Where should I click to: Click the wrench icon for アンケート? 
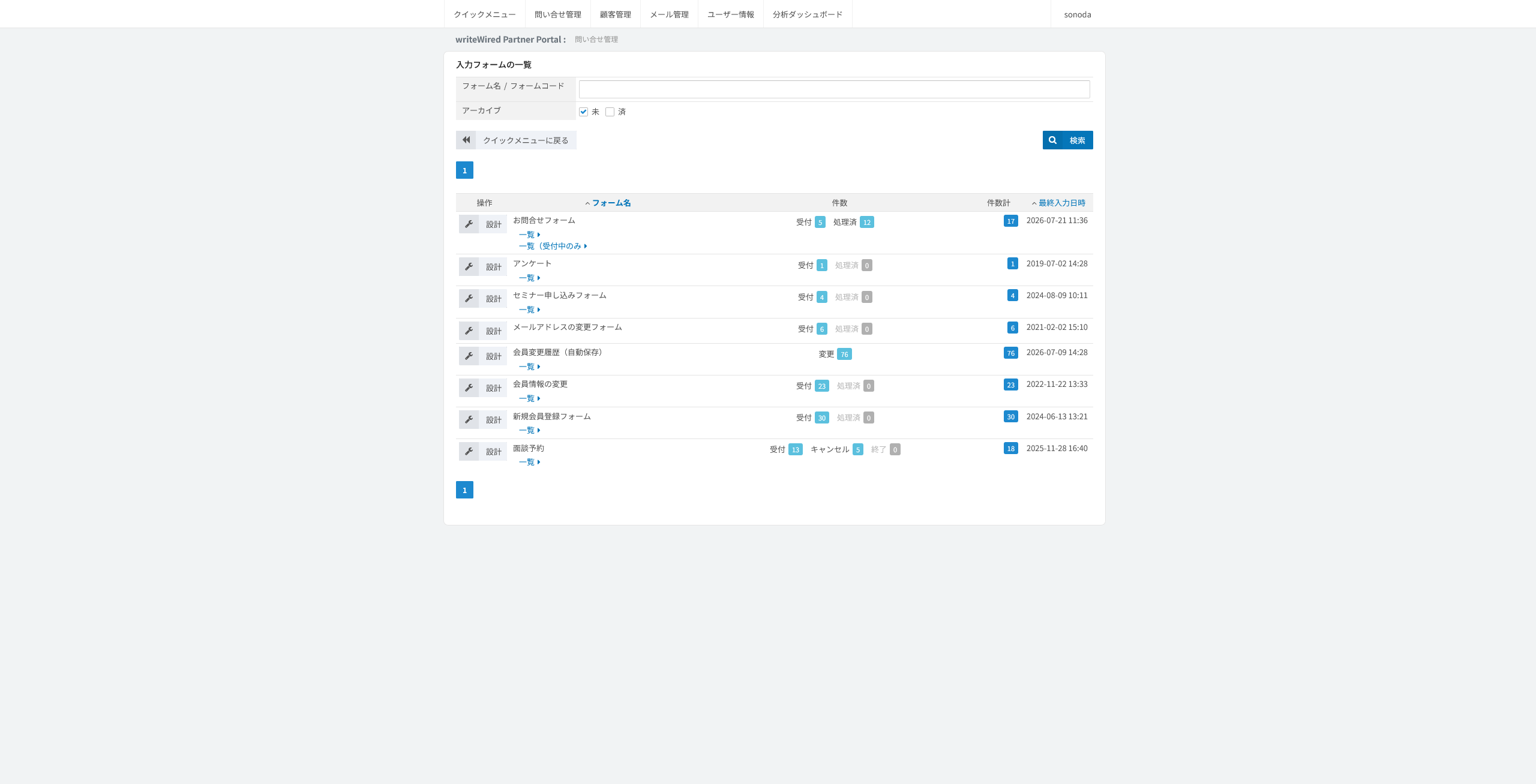pos(469,267)
